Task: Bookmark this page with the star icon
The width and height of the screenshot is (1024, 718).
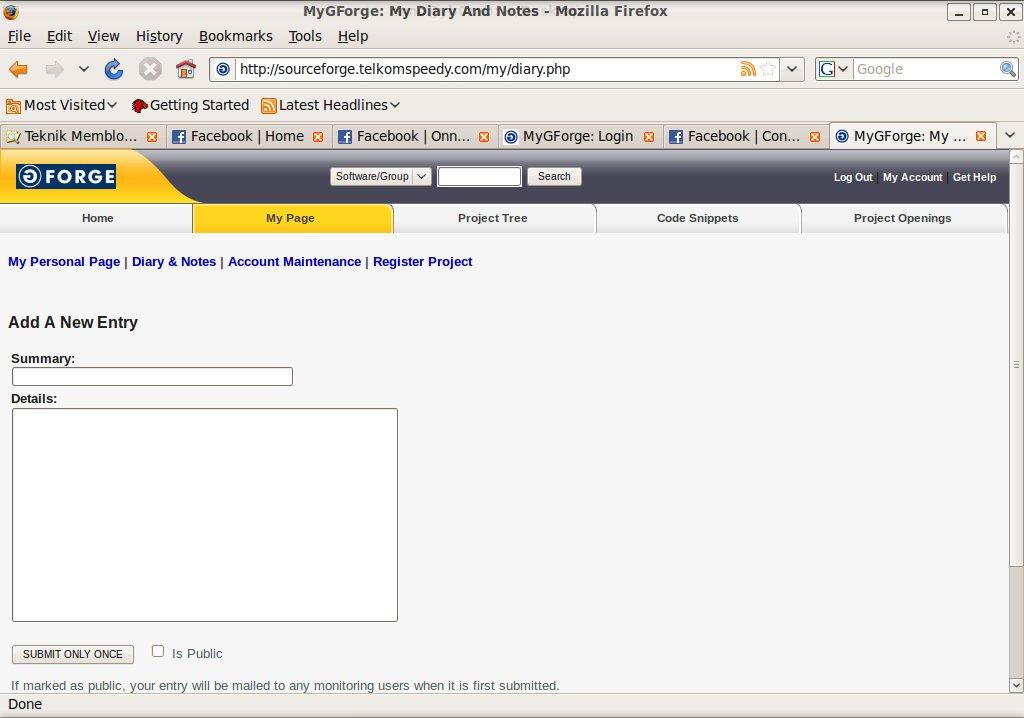Action: tap(768, 69)
